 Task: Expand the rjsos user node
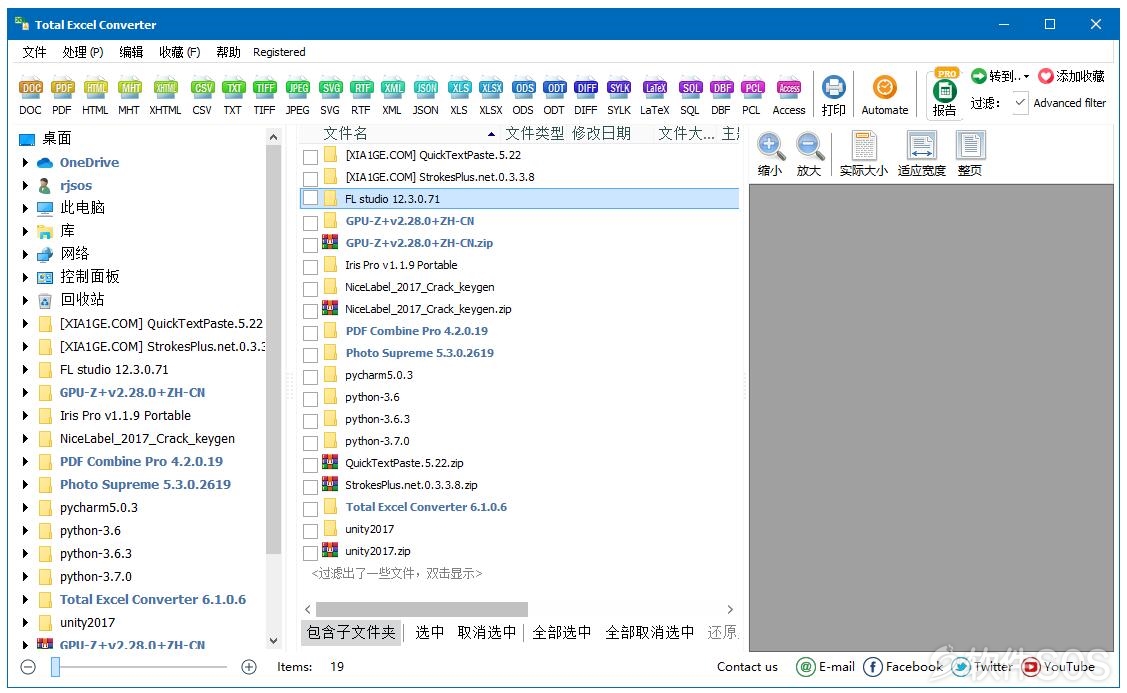coord(26,185)
